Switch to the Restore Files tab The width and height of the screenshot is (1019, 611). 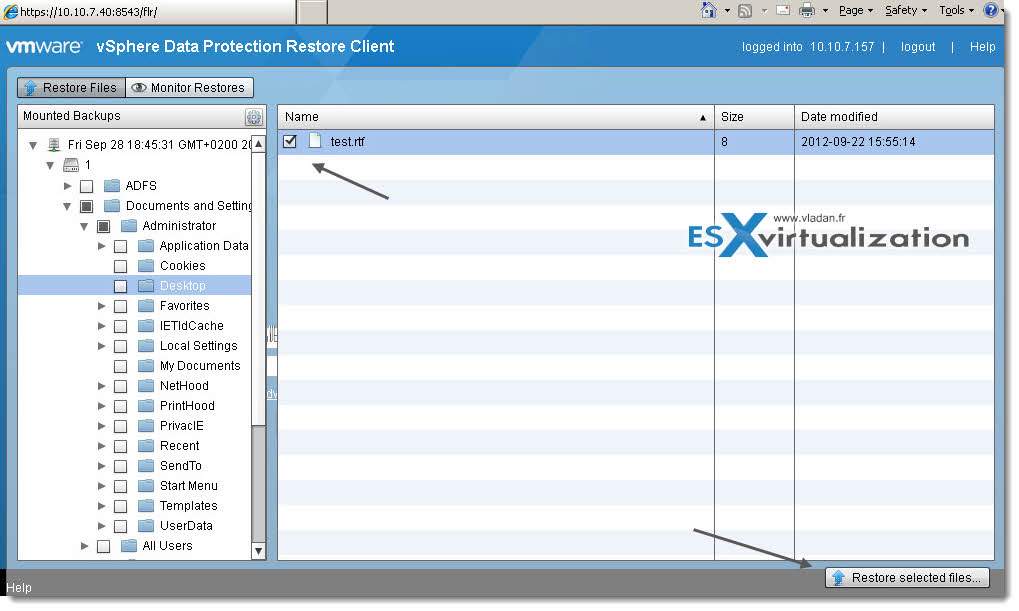click(x=71, y=88)
